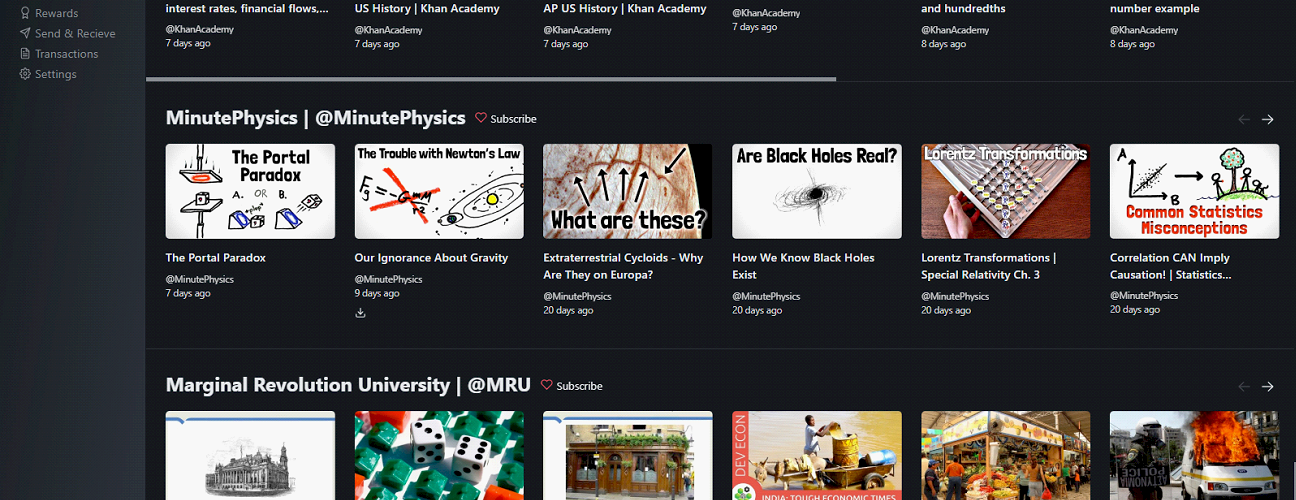Open @KhanAcademy under and hundredths video
The width and height of the screenshot is (1296, 500).
point(955,30)
